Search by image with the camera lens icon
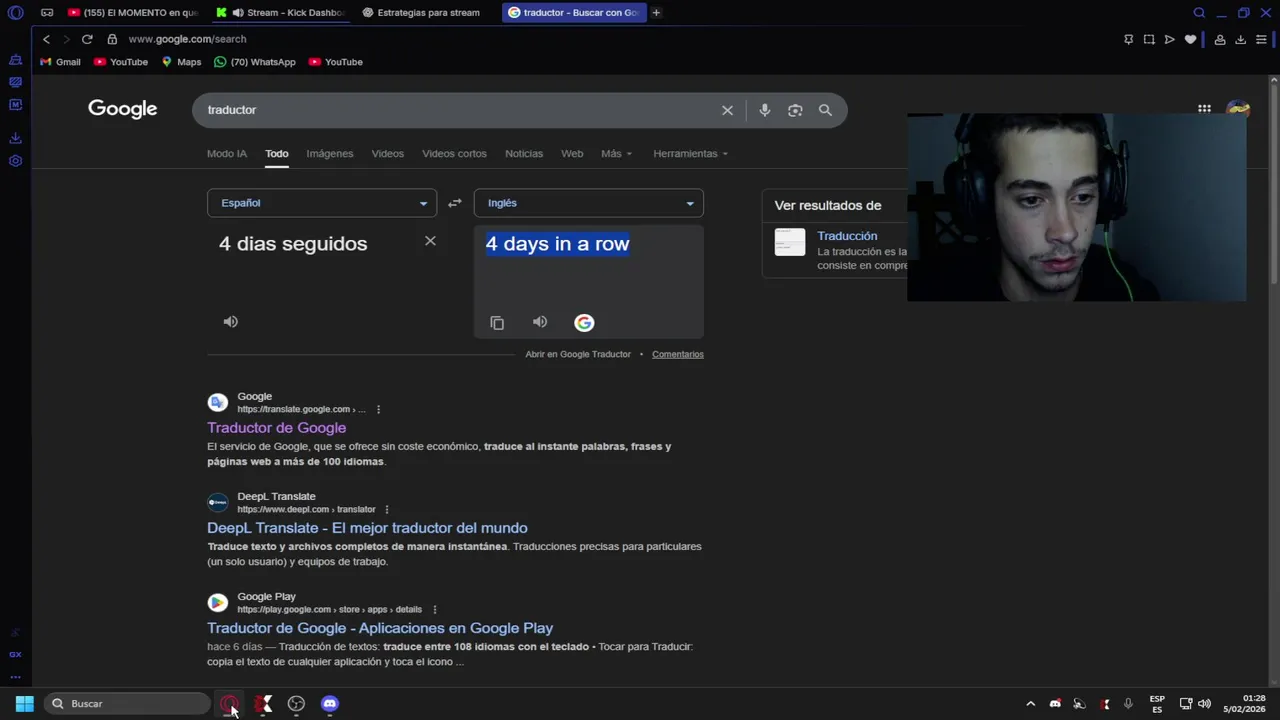The height and width of the screenshot is (720, 1280). click(795, 110)
